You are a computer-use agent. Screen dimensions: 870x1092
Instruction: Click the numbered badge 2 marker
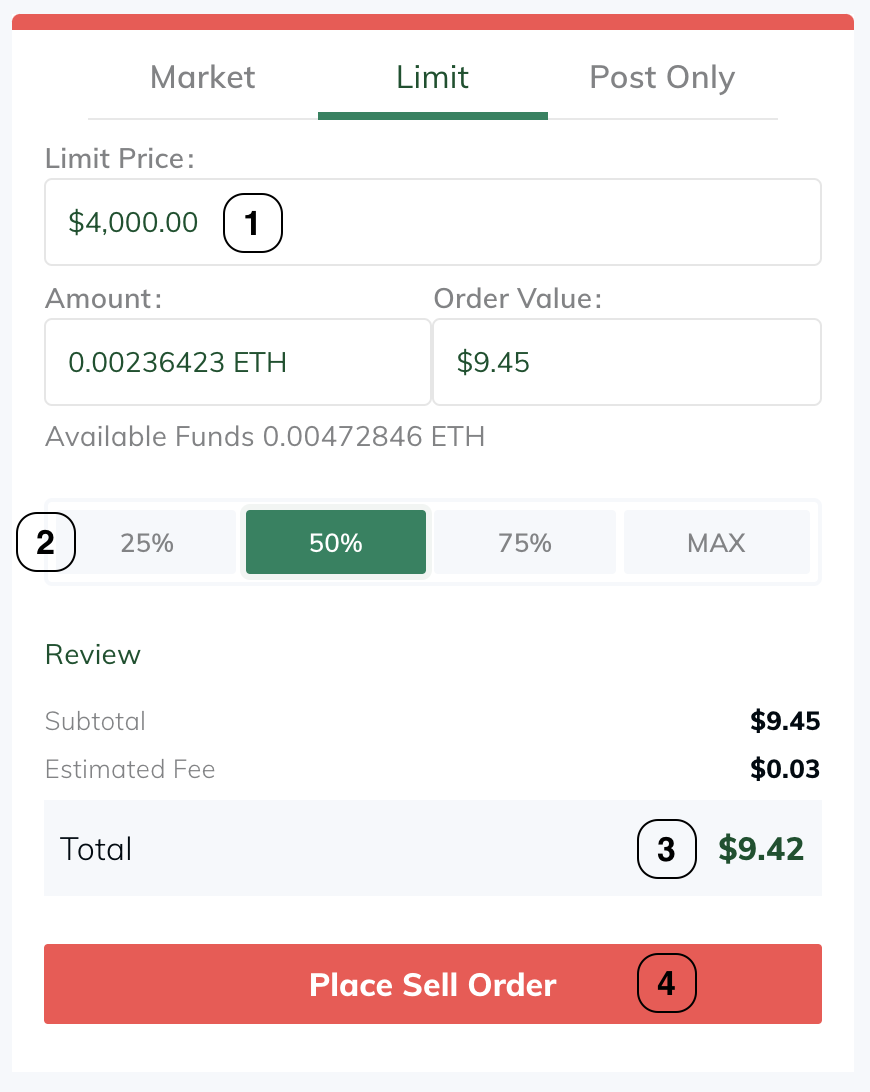(x=46, y=542)
